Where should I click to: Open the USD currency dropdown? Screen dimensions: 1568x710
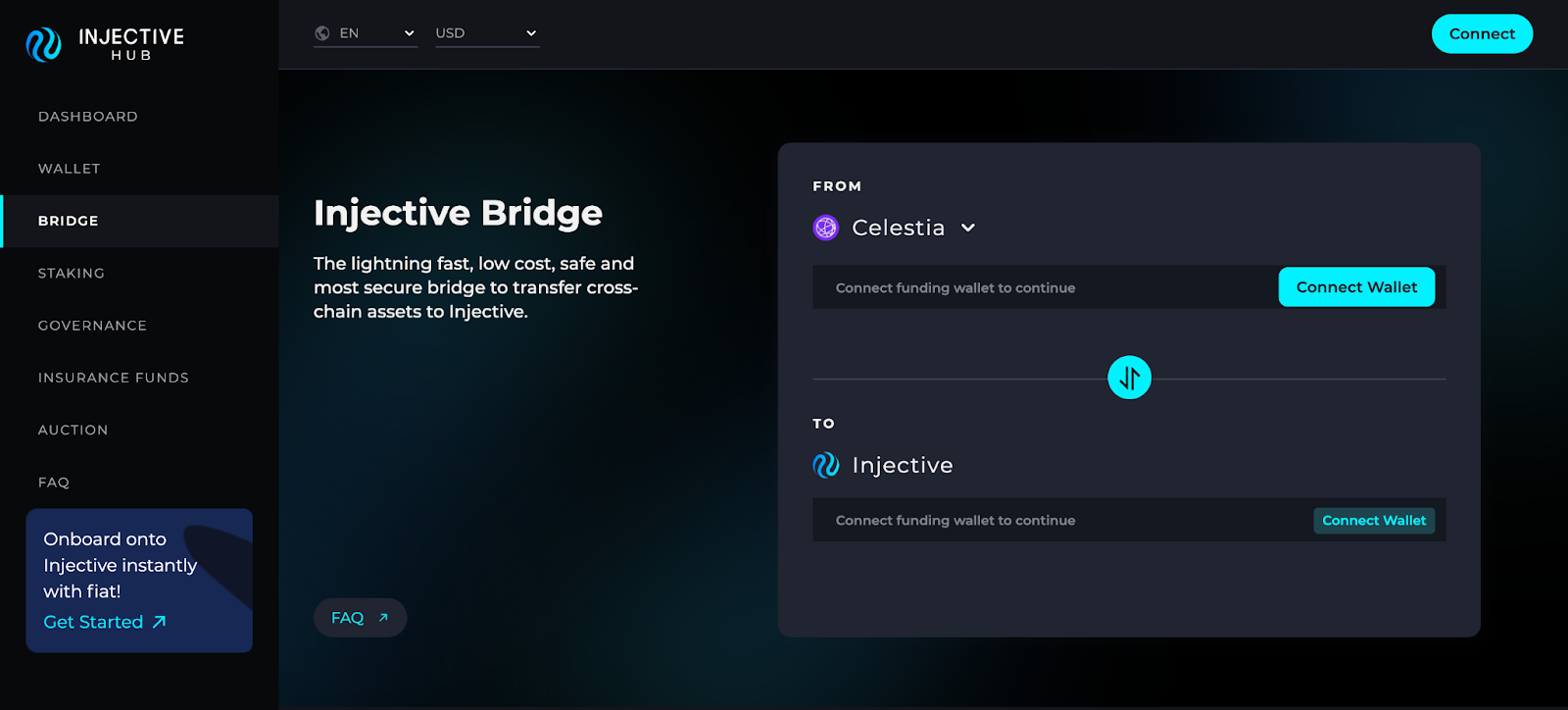click(x=487, y=33)
